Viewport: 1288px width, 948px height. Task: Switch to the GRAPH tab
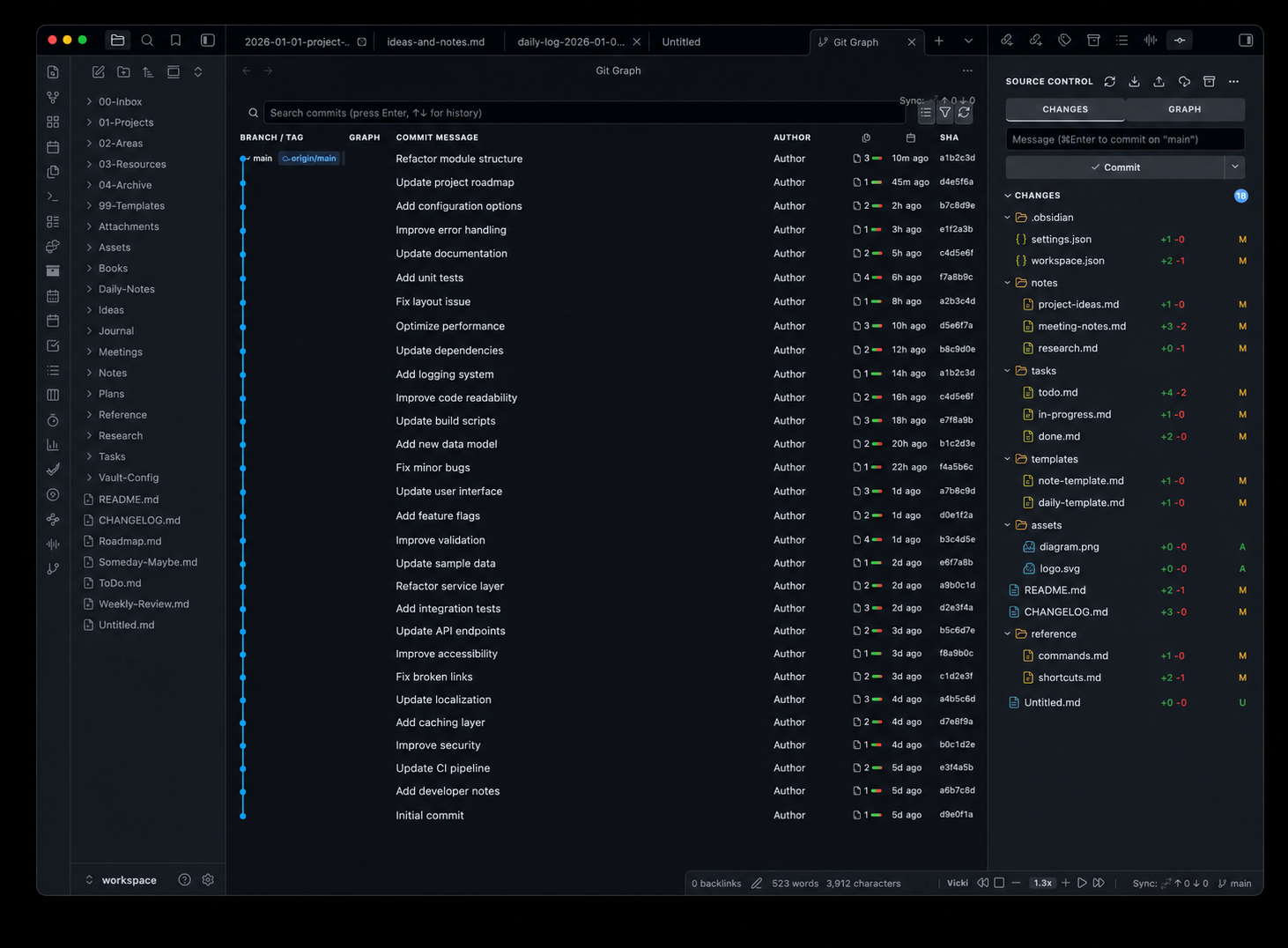tap(1185, 109)
